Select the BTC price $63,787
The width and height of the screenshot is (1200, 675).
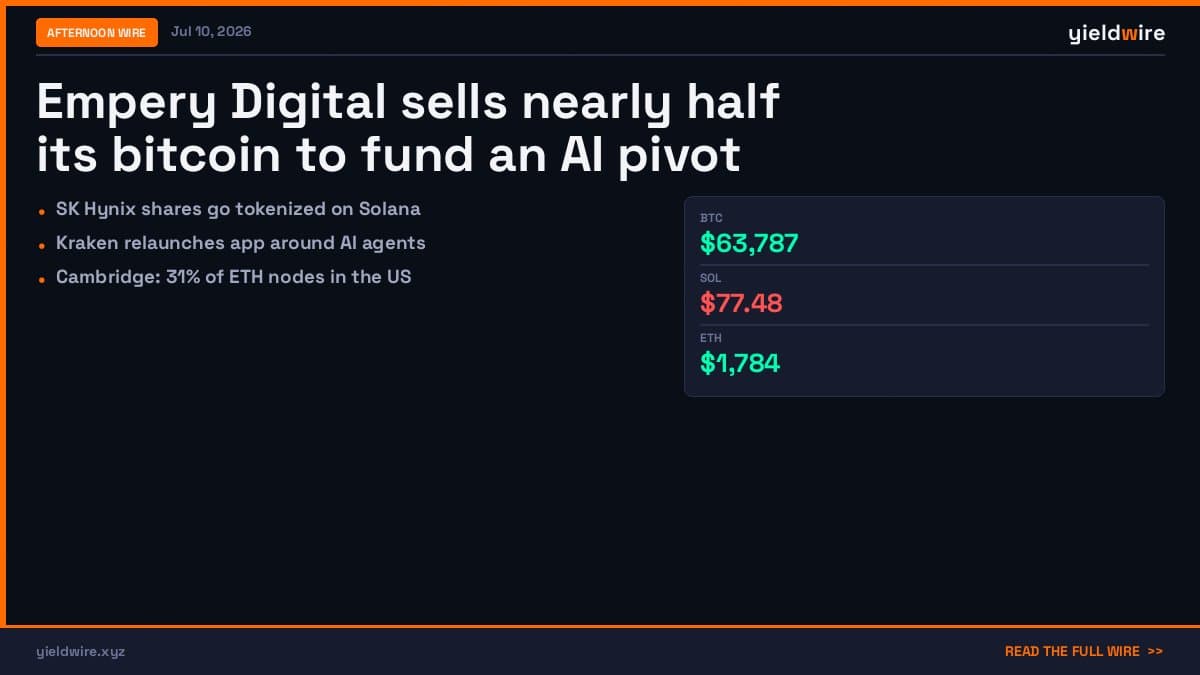click(749, 243)
